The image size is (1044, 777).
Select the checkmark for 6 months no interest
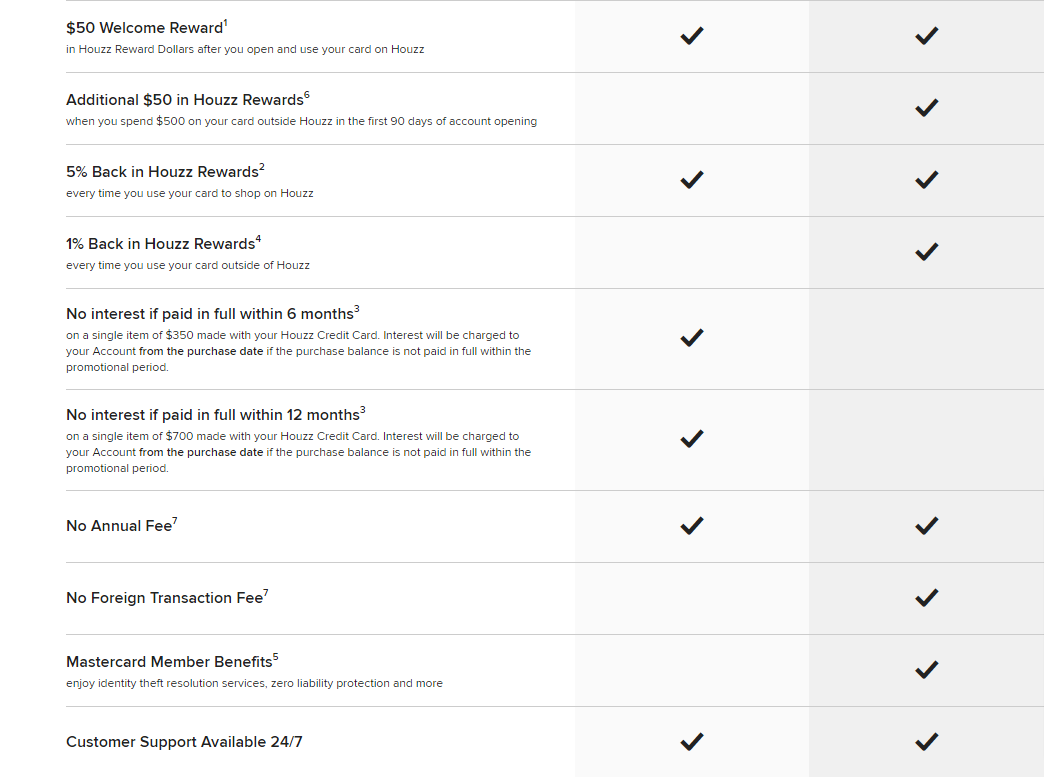[691, 338]
